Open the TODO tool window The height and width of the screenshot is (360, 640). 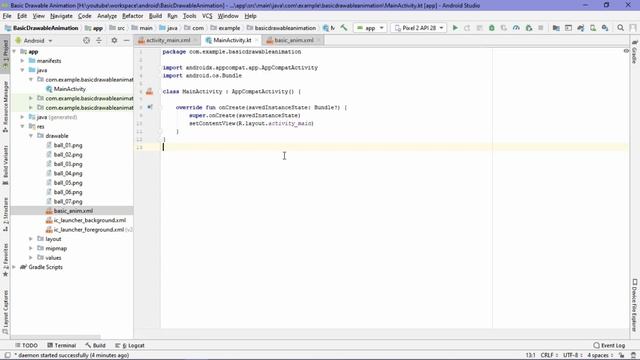[x=26, y=345]
